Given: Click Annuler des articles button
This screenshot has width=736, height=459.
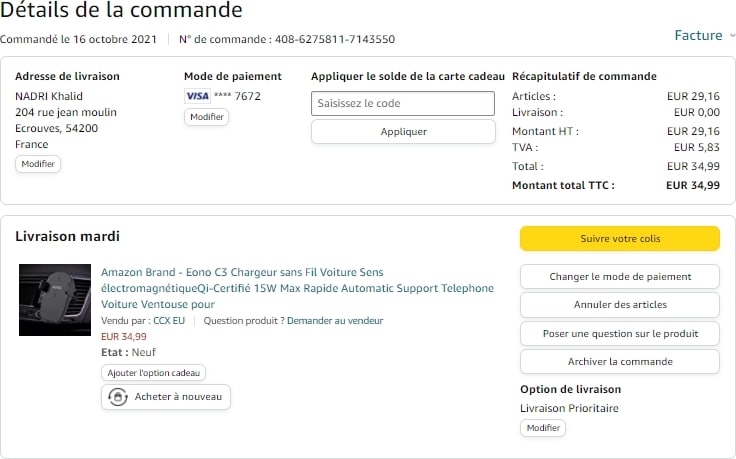Looking at the screenshot, I should [619, 305].
